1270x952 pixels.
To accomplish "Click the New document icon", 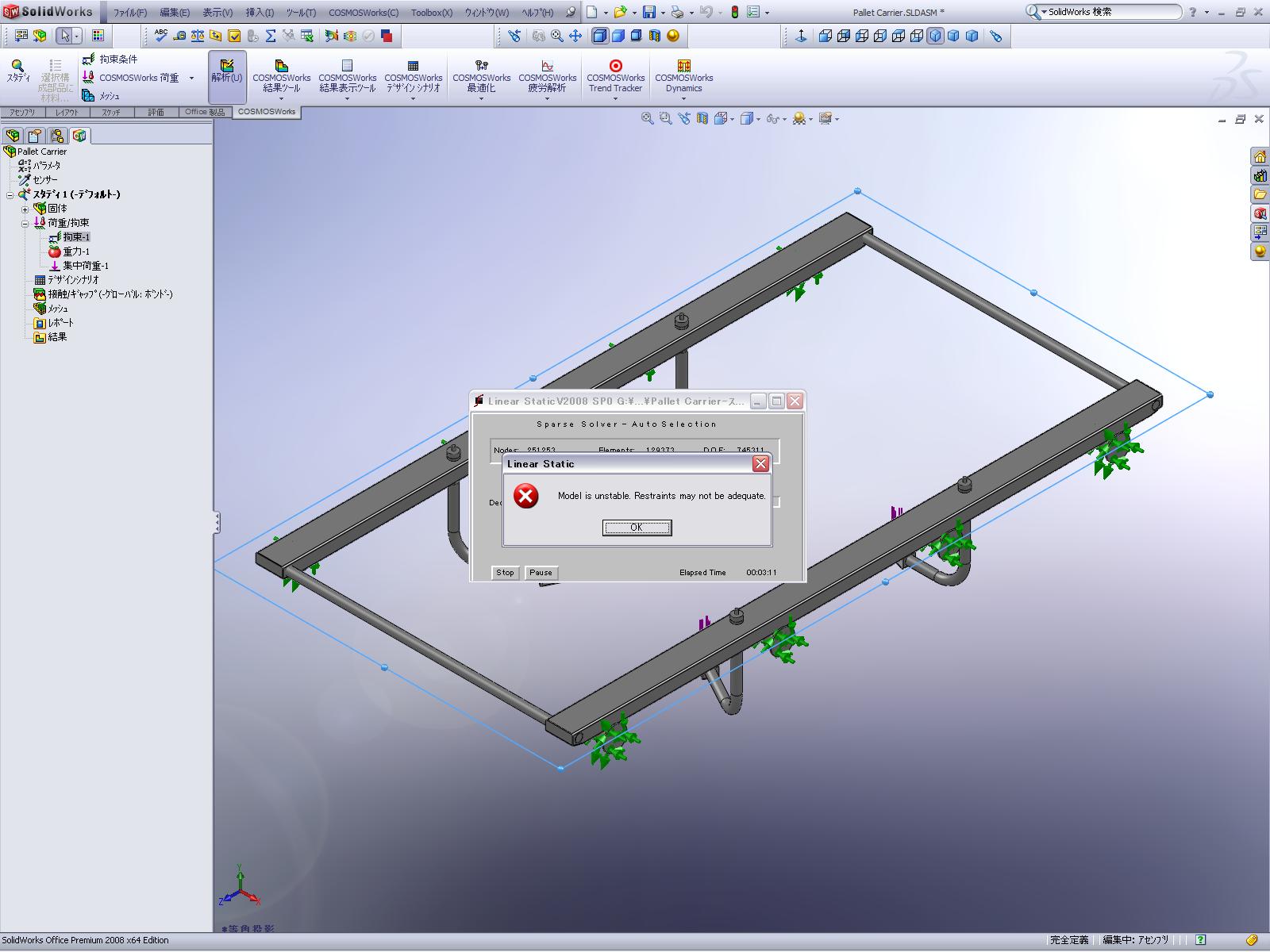I will pyautogui.click(x=591, y=12).
